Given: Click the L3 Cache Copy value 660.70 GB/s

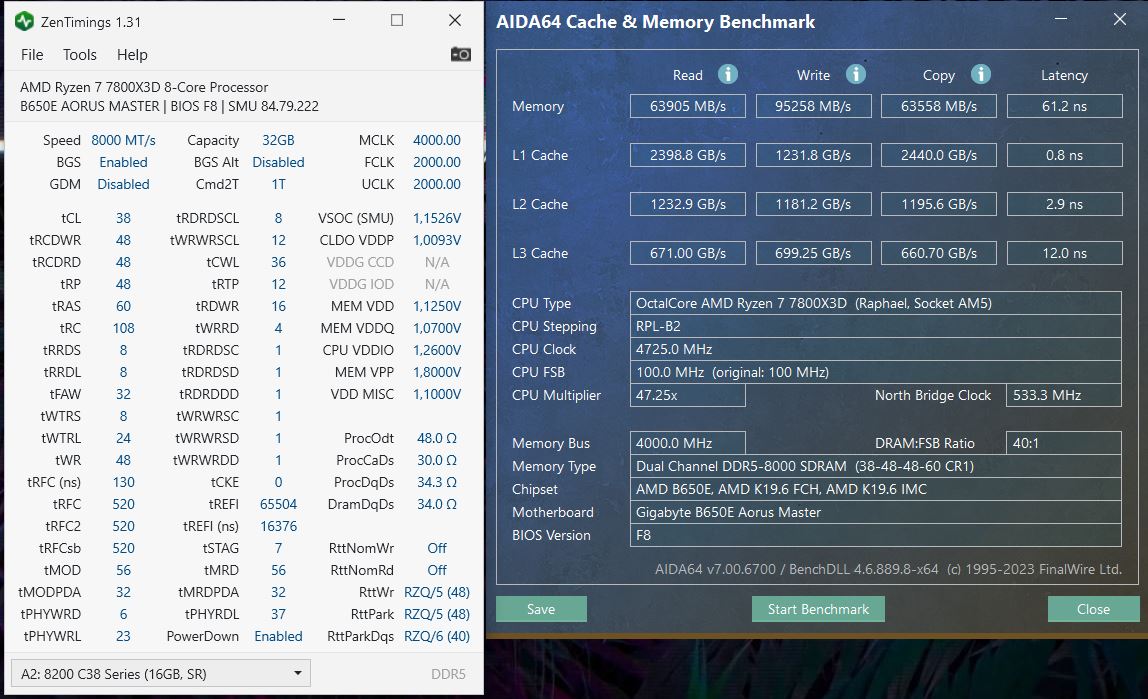Looking at the screenshot, I should click(x=939, y=253).
